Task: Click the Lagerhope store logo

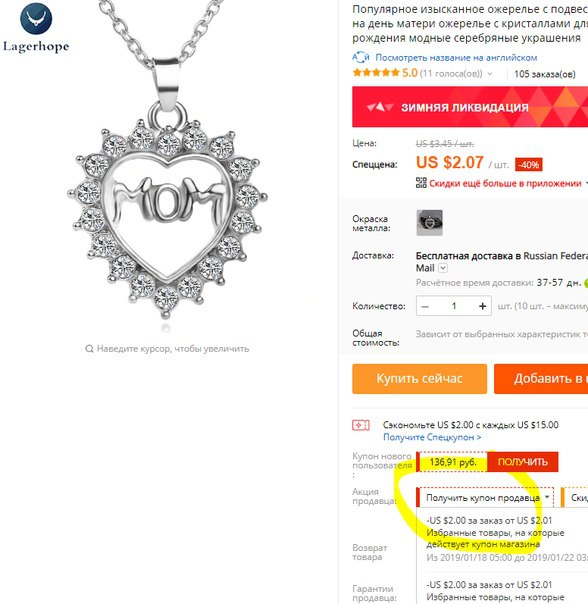Action: click(36, 28)
